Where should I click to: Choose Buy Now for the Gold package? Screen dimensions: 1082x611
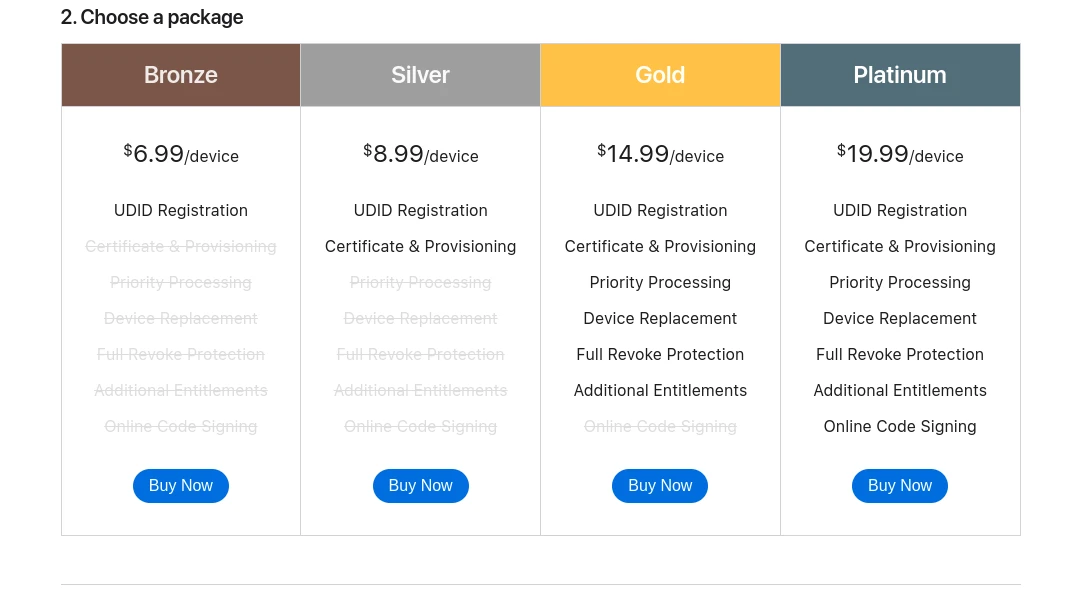coord(660,486)
